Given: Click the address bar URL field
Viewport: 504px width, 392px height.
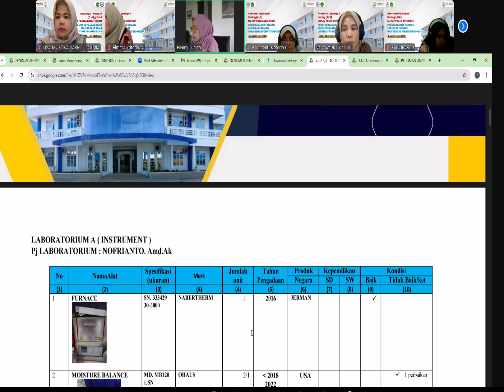Looking at the screenshot, I should click(247, 75).
